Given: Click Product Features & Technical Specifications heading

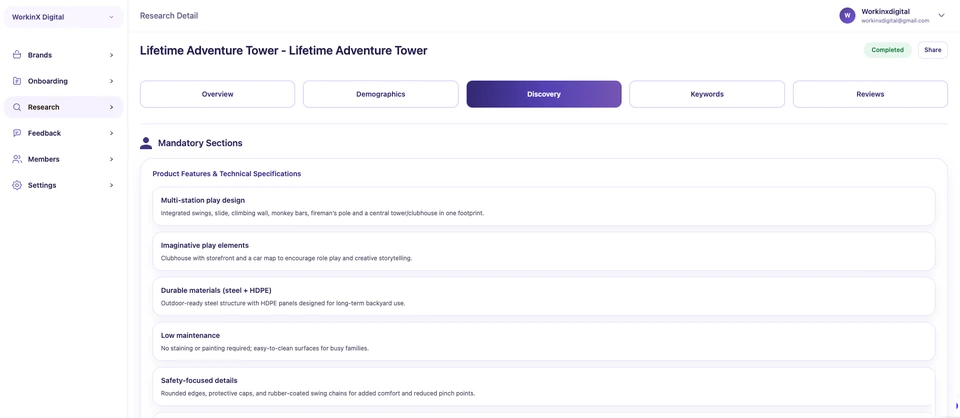Looking at the screenshot, I should click(227, 174).
